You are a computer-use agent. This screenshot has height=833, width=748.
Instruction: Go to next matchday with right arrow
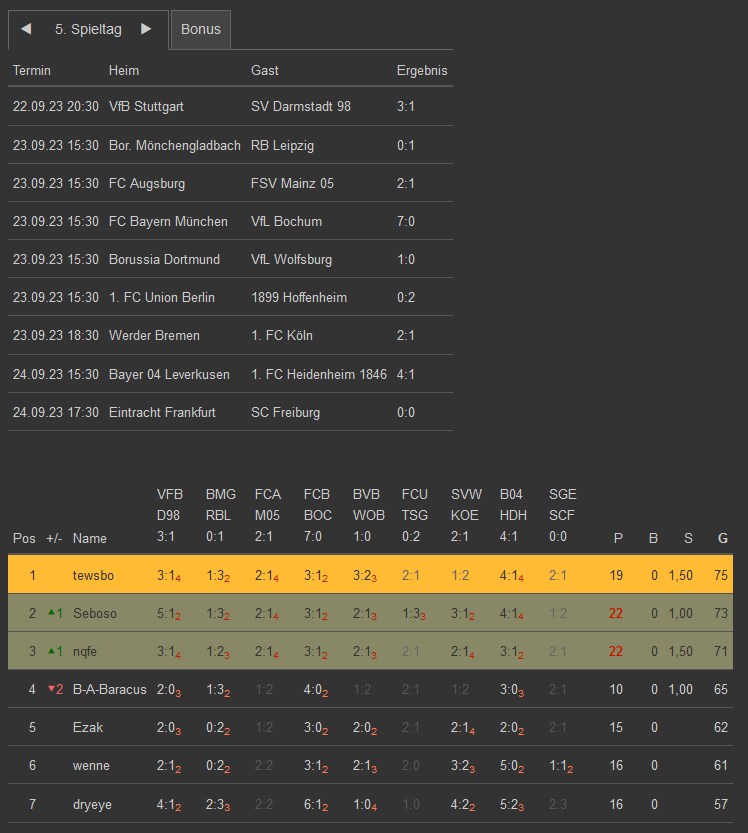[146, 30]
